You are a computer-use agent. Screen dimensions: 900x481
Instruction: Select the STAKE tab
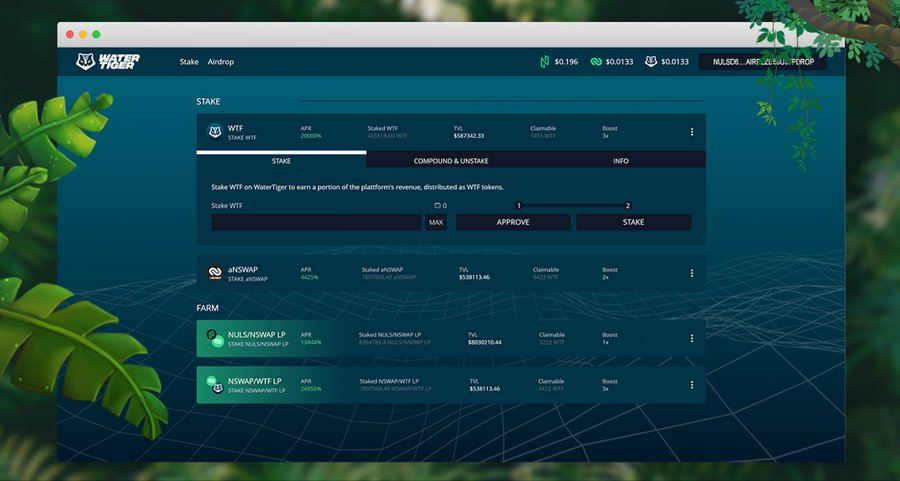(x=281, y=160)
